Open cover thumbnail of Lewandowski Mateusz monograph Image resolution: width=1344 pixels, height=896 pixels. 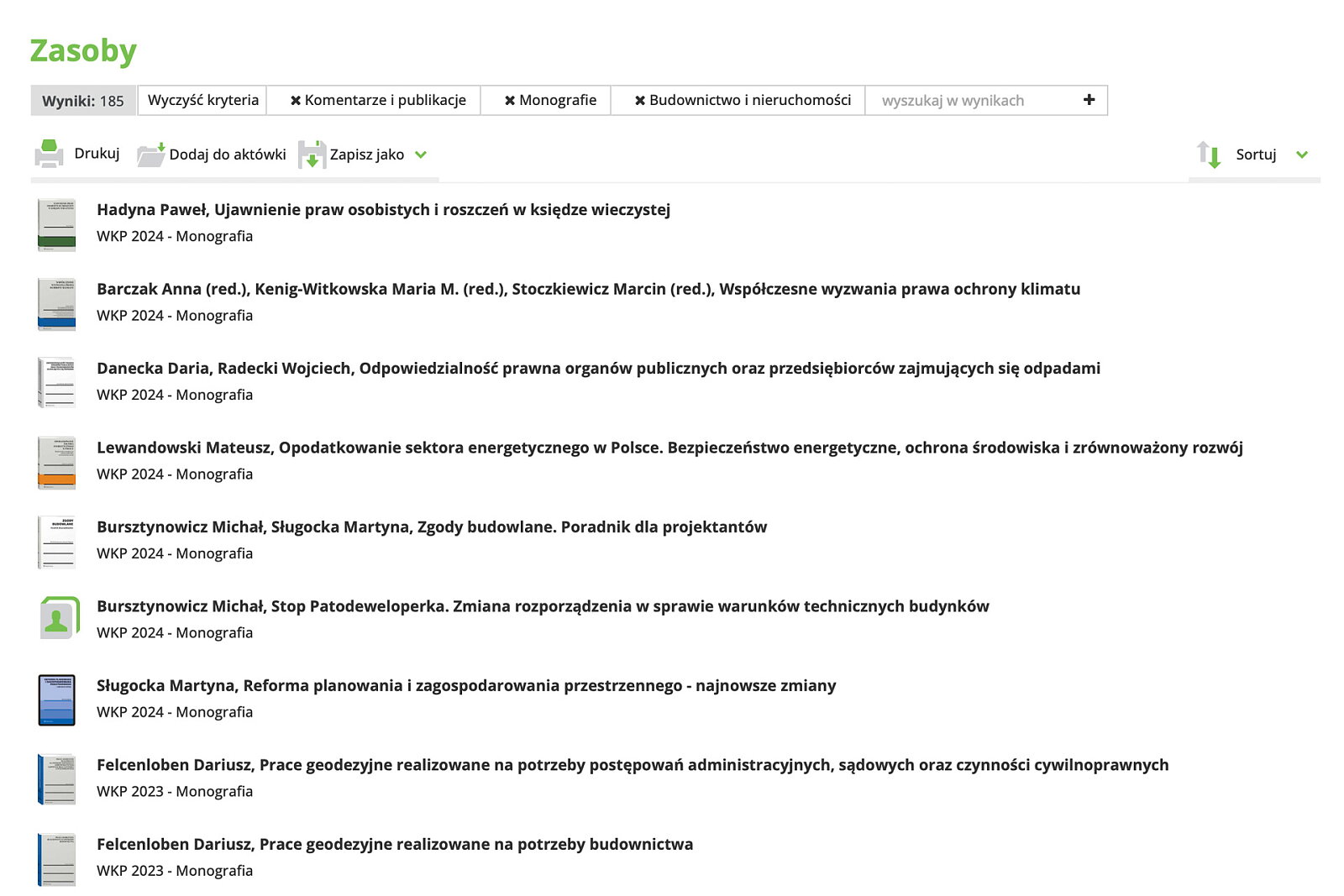pyautogui.click(x=56, y=463)
